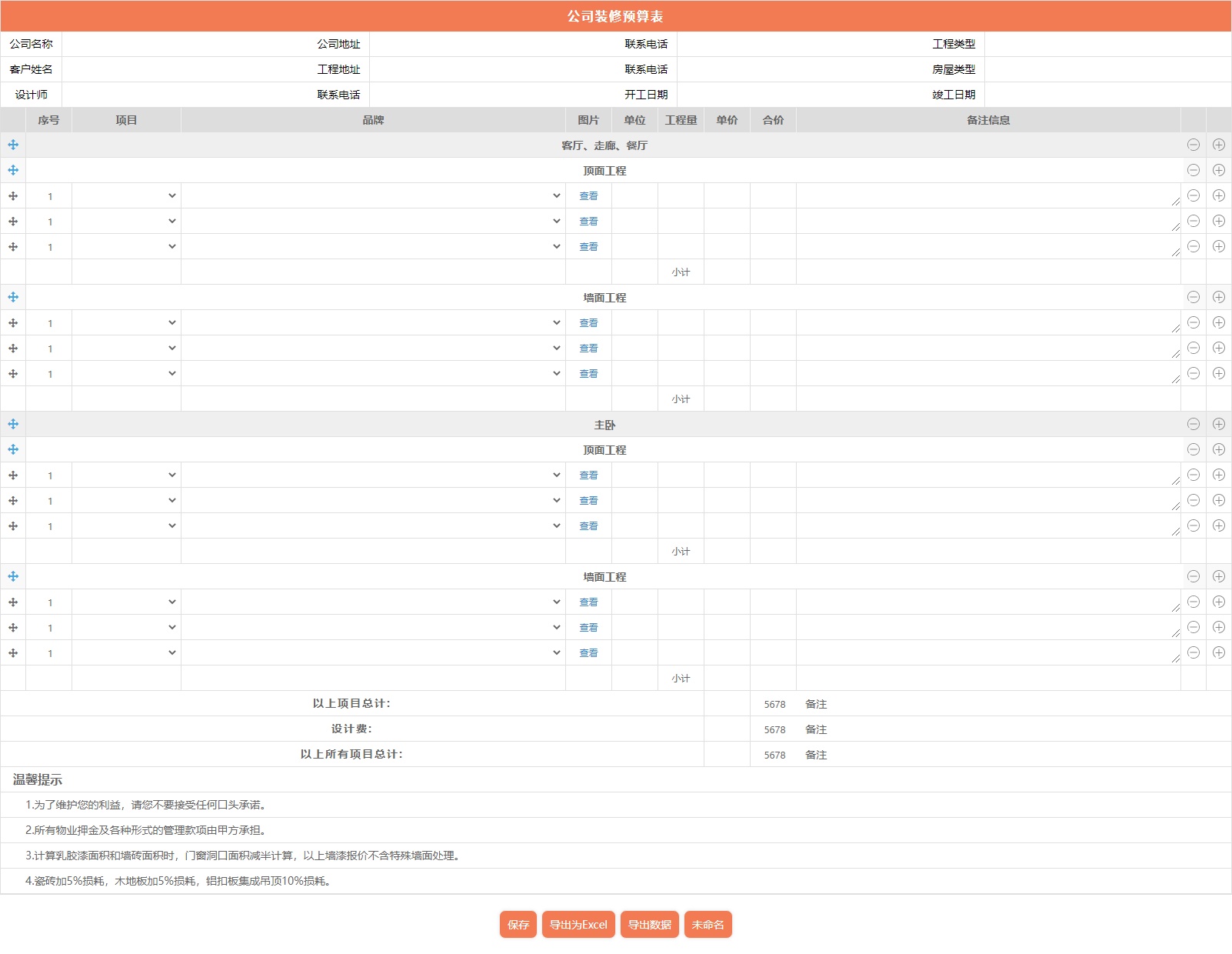Click the plus icon of 顶面工程 under 客厅、走廊、餐厅

click(x=1219, y=170)
